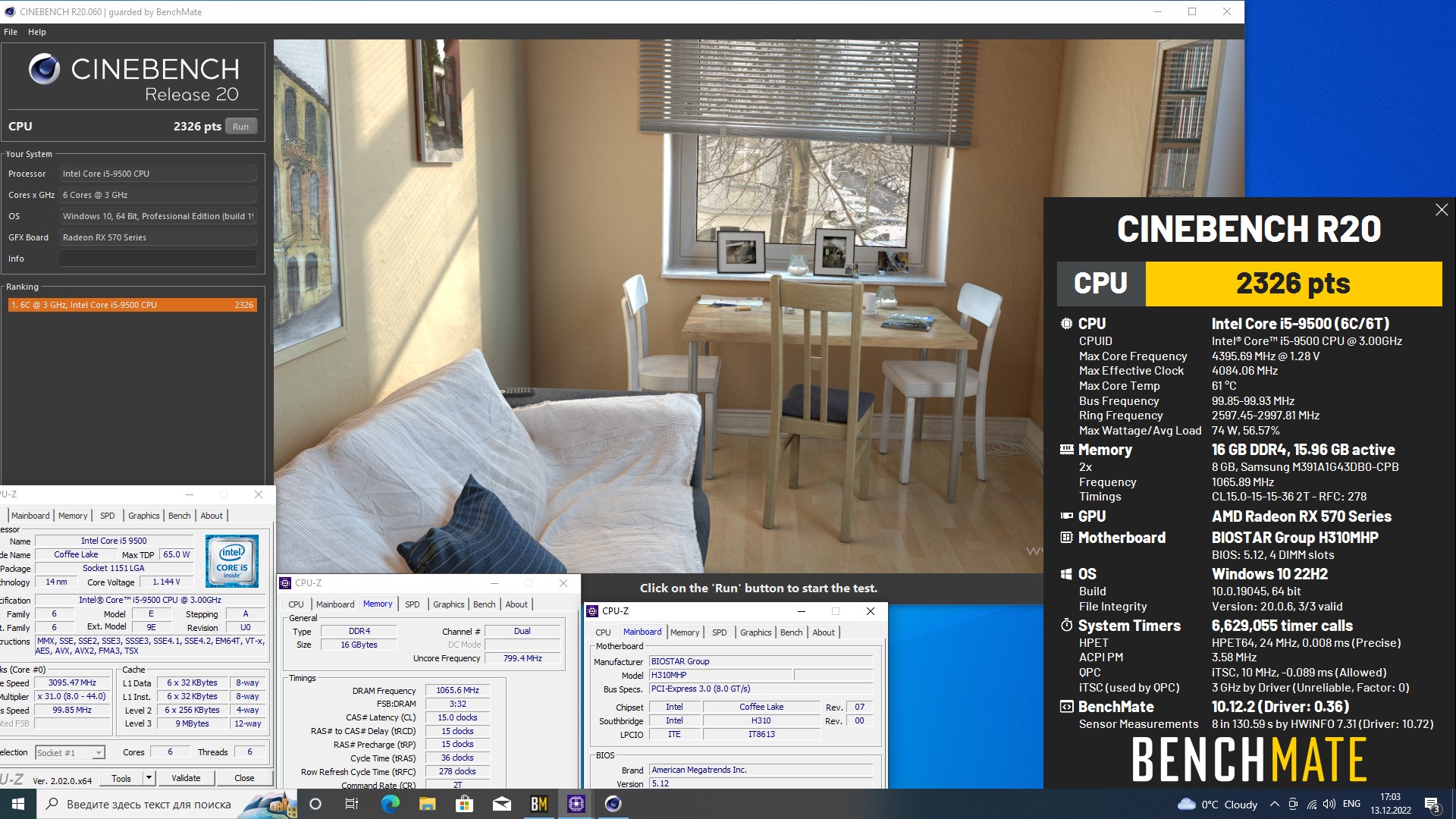Viewport: 1456px width, 819px height.
Task: Click the Tools button in CPU-Z
Action: pyautogui.click(x=121, y=778)
